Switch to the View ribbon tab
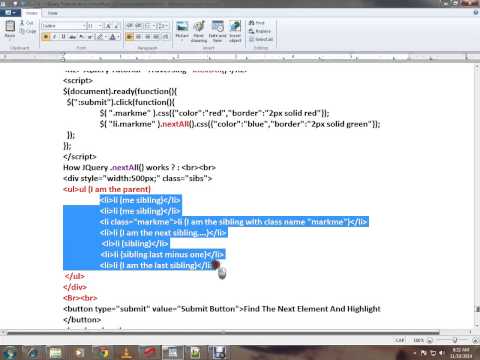480x360 pixels. 53,13
